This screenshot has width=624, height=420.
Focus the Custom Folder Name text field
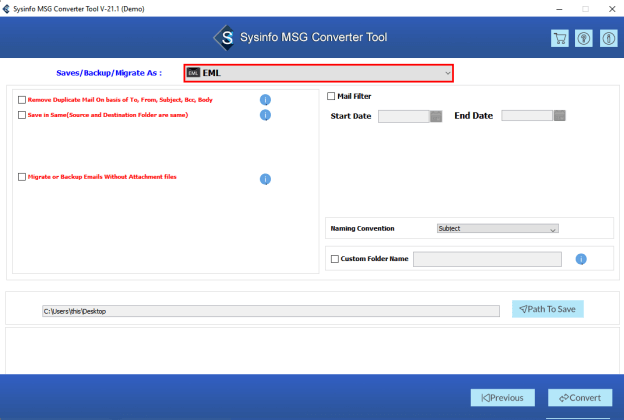487,259
